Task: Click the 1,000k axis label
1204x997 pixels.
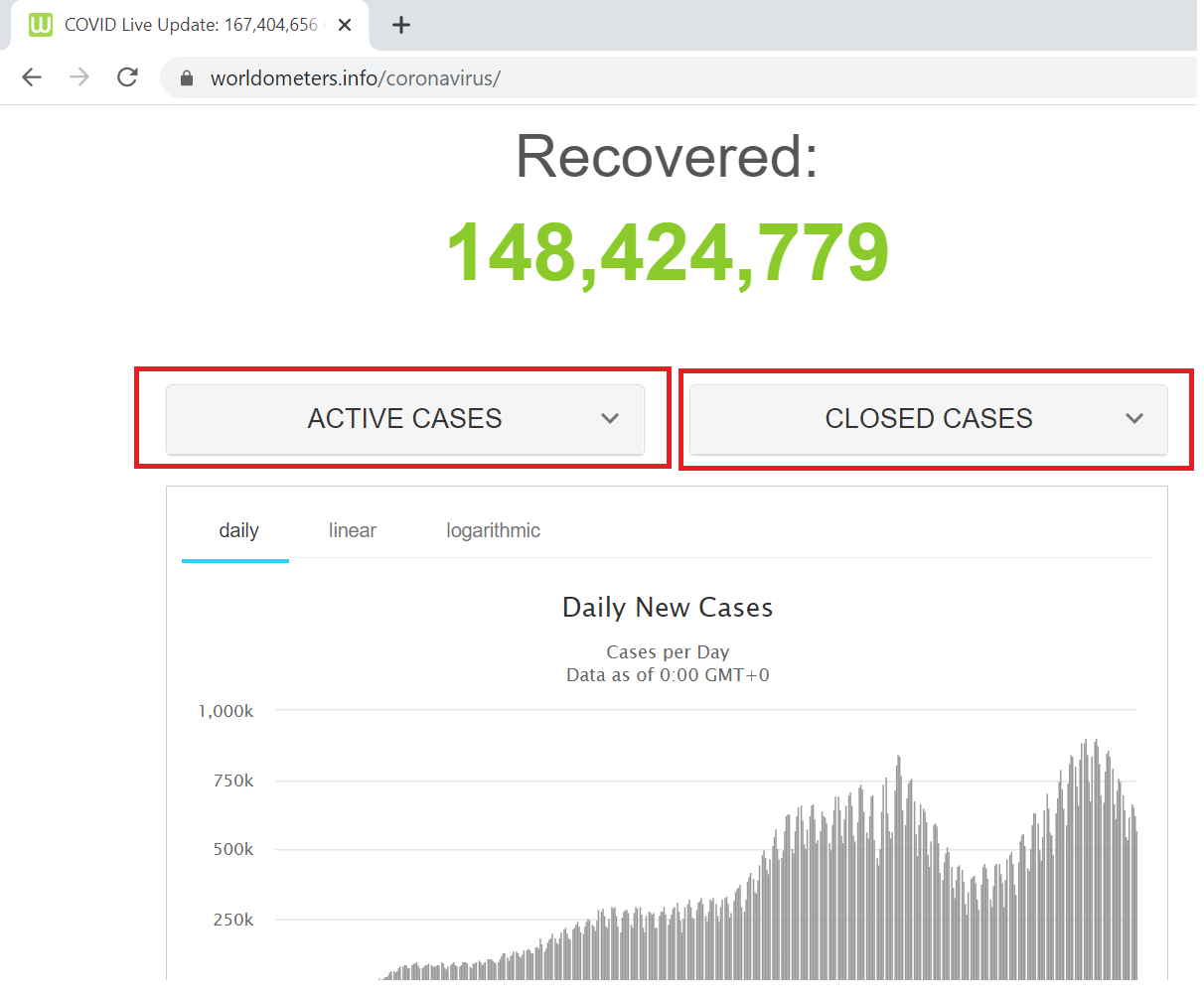Action: pos(226,711)
